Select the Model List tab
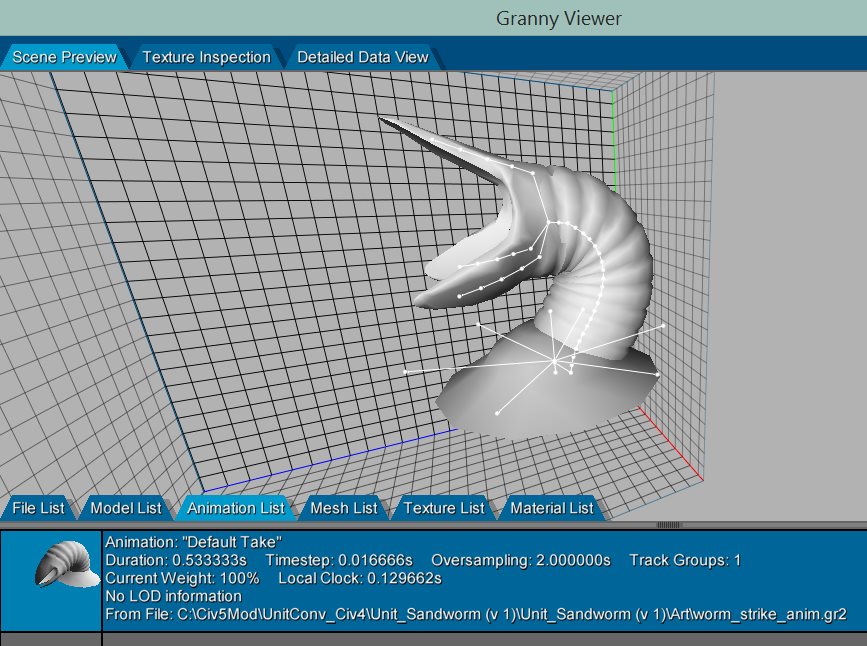Viewport: 867px width, 646px height. [x=126, y=508]
